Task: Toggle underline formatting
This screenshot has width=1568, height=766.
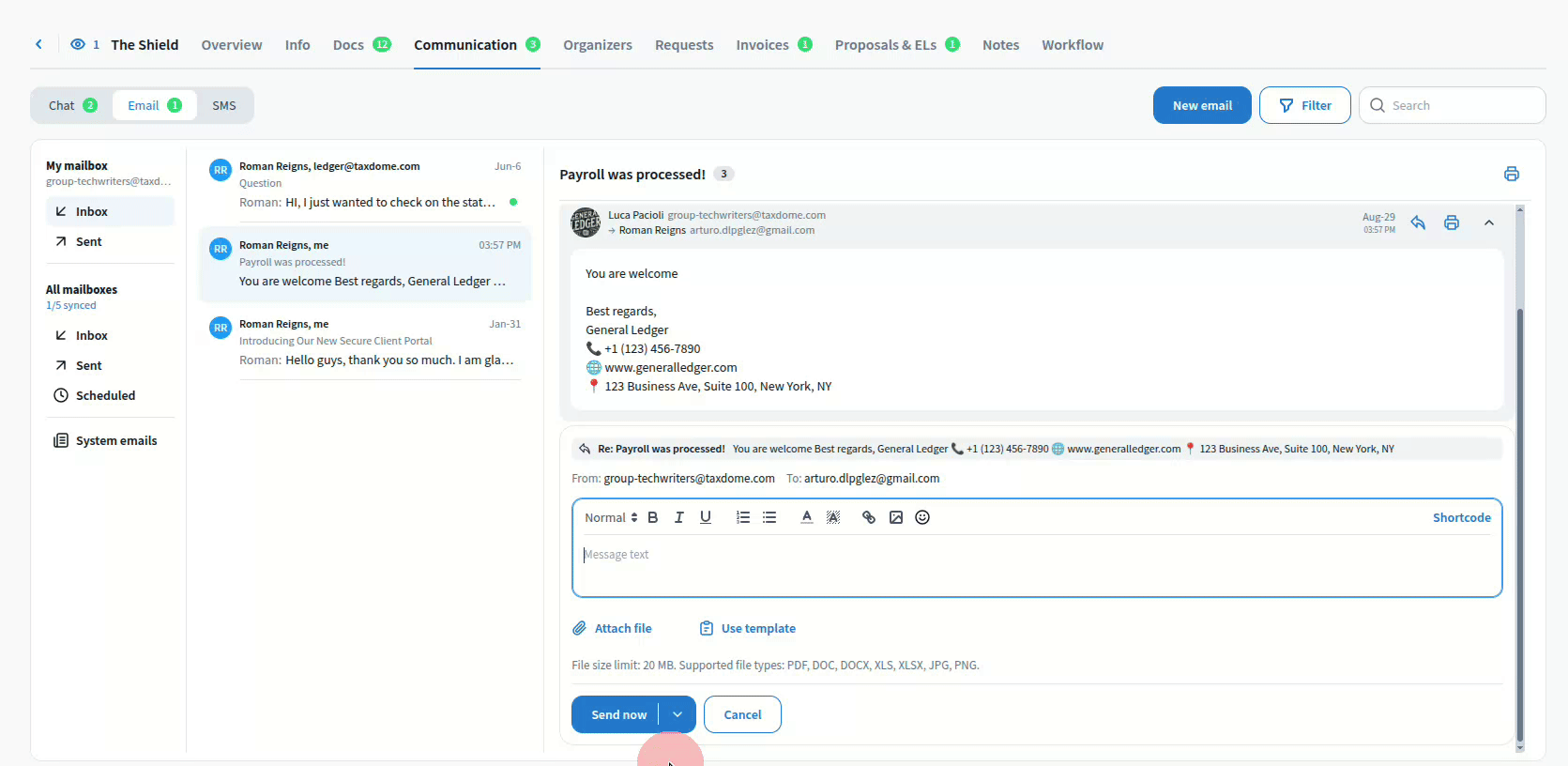Action: pos(706,517)
